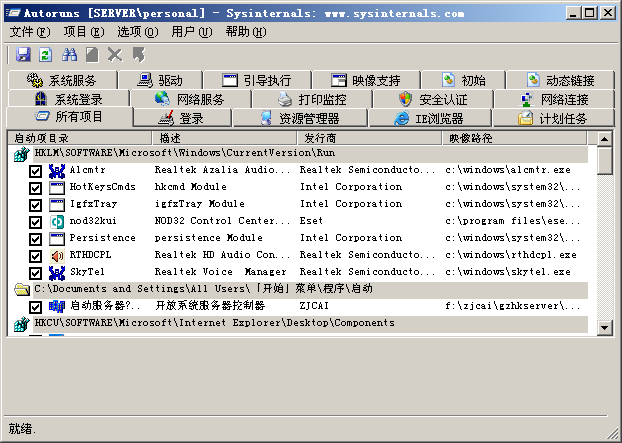This screenshot has height=443, width=622.
Task: Switch to the 系统服务 tab
Action: coord(62,81)
